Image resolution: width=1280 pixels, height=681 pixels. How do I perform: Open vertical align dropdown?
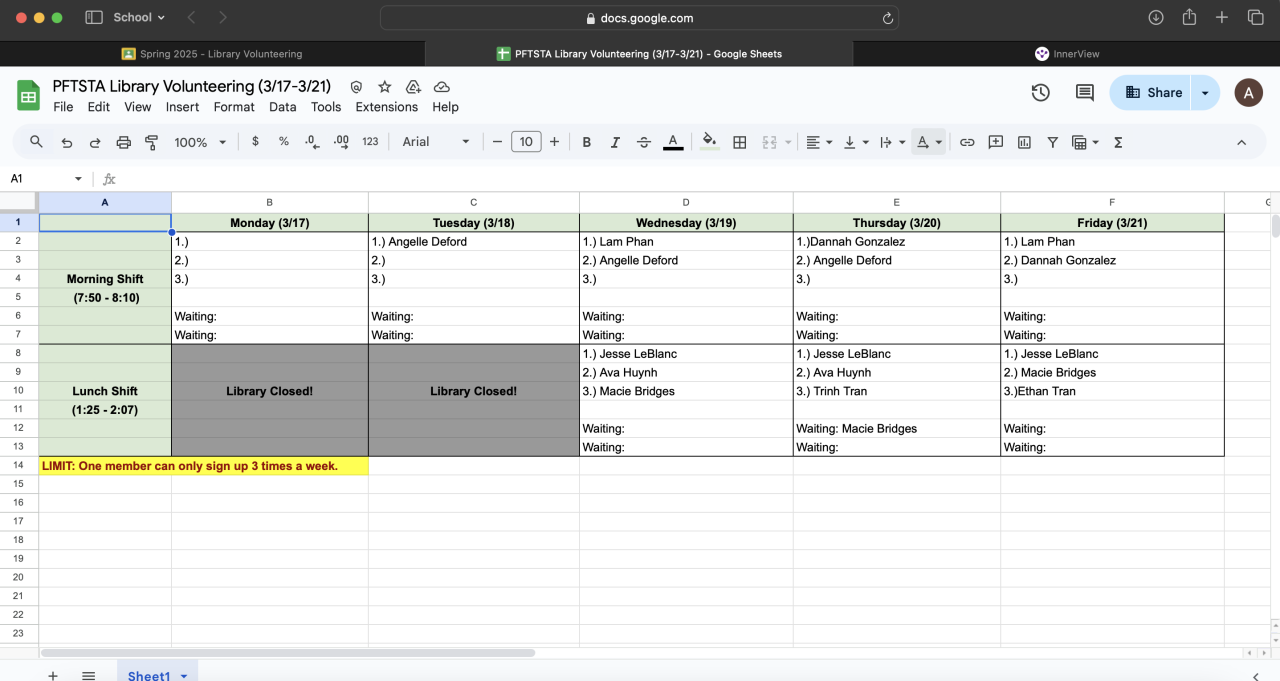[x=856, y=142]
